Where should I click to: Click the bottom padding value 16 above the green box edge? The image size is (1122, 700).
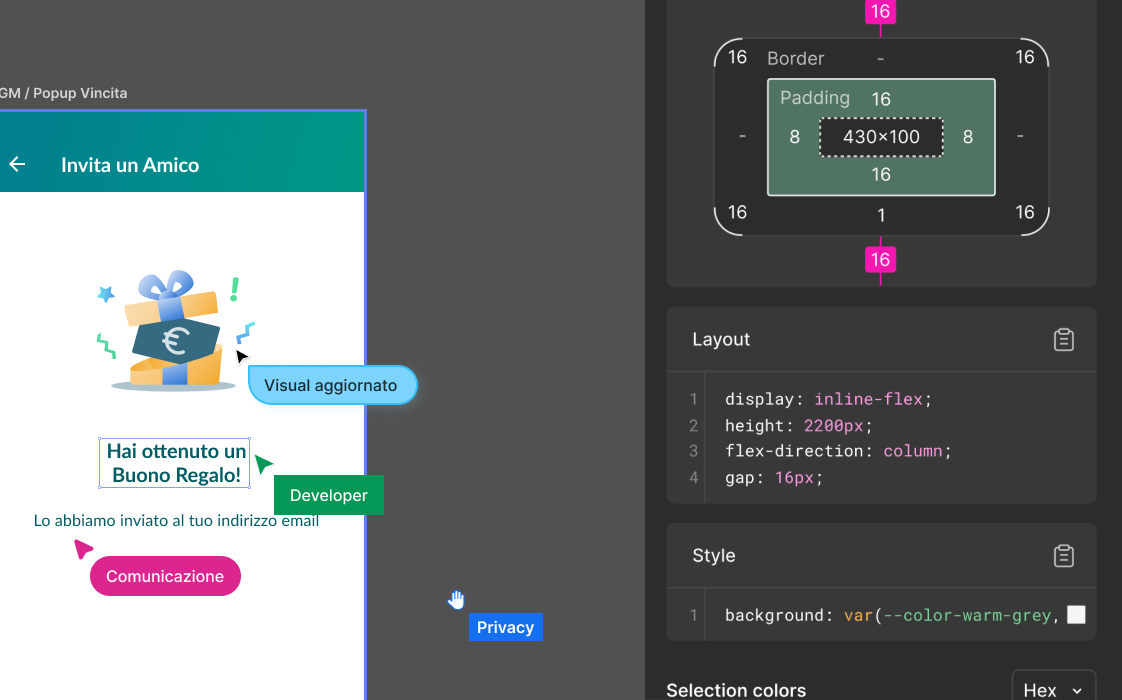(x=881, y=174)
